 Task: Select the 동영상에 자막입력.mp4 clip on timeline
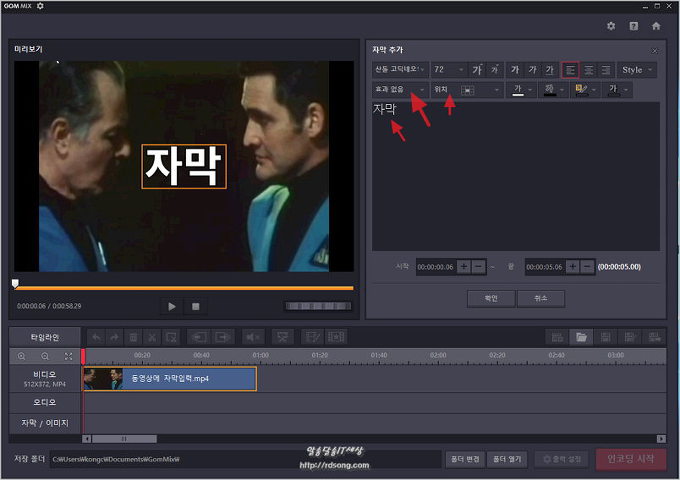tap(170, 379)
